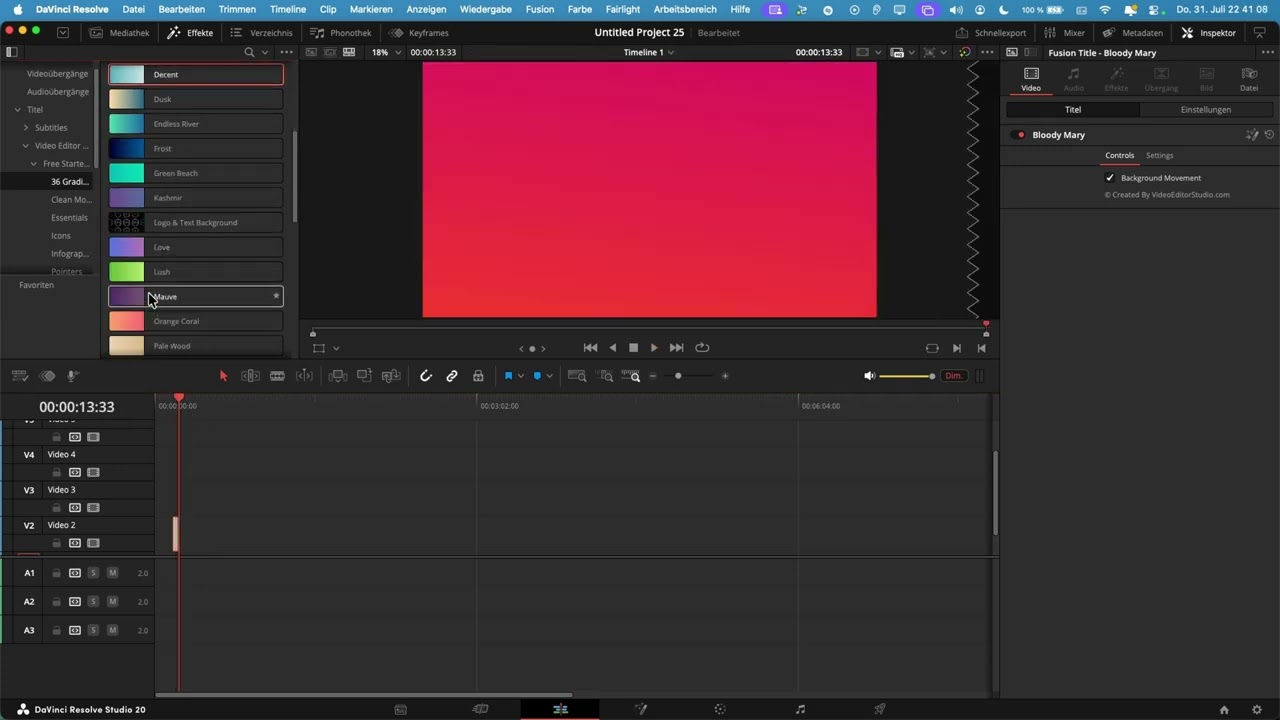The width and height of the screenshot is (1280, 720).
Task: Toggle the Effekte panel button
Action: (x=190, y=33)
